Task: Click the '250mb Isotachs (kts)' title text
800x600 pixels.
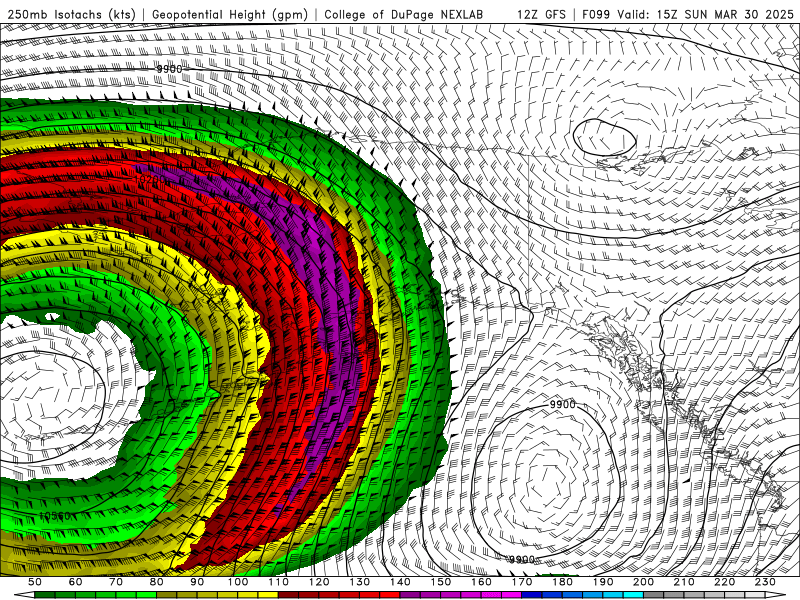Action: 71,15
